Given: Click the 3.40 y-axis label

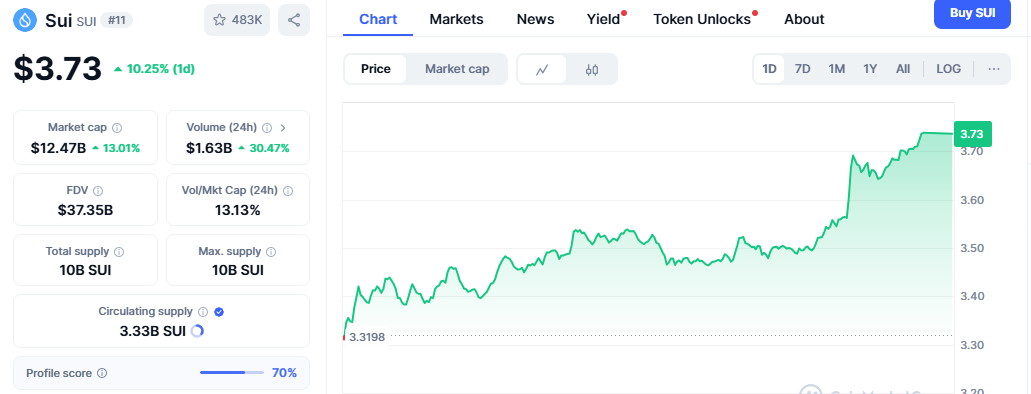Looking at the screenshot, I should (972, 297).
